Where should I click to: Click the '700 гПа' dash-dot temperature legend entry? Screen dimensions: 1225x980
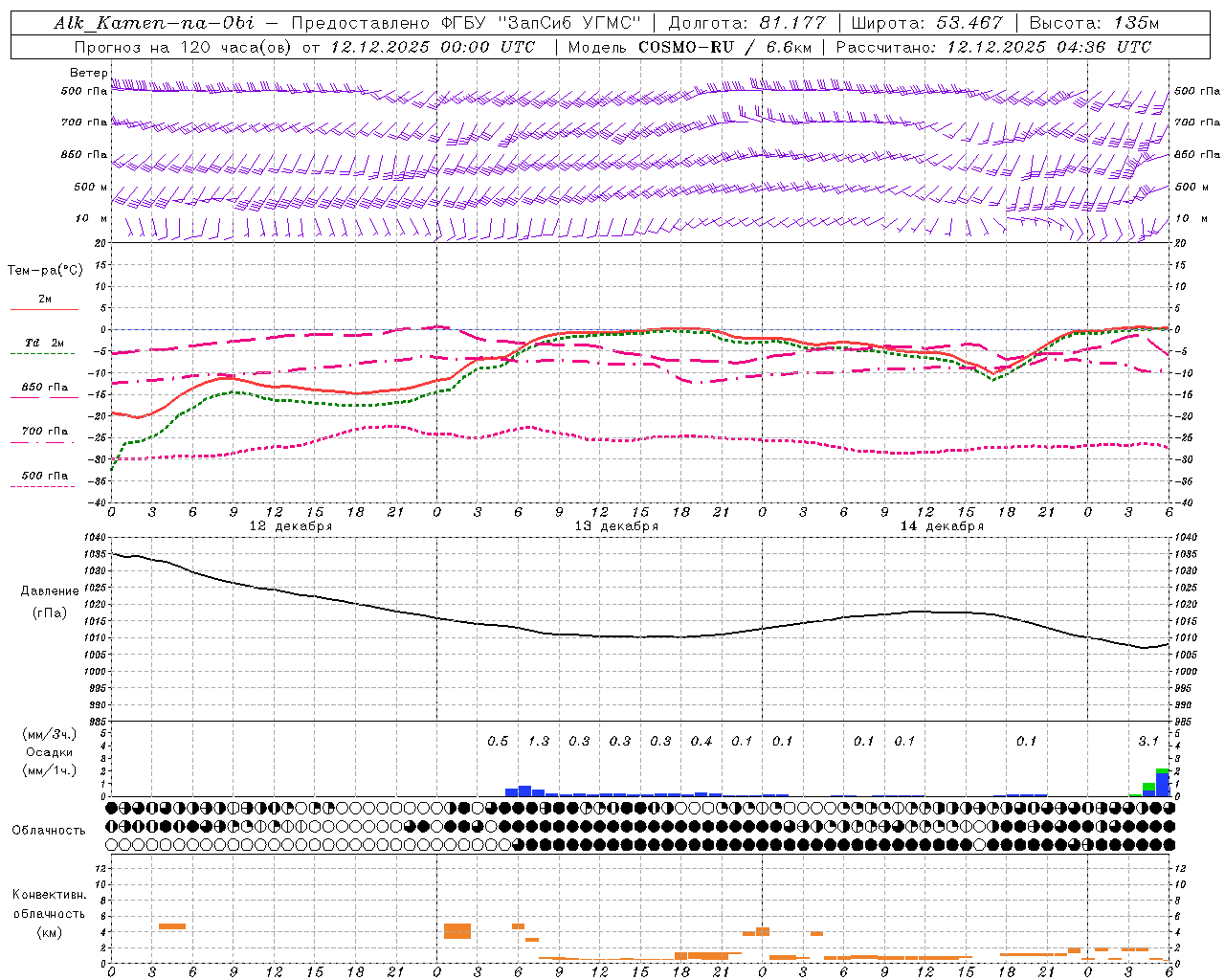point(44,432)
